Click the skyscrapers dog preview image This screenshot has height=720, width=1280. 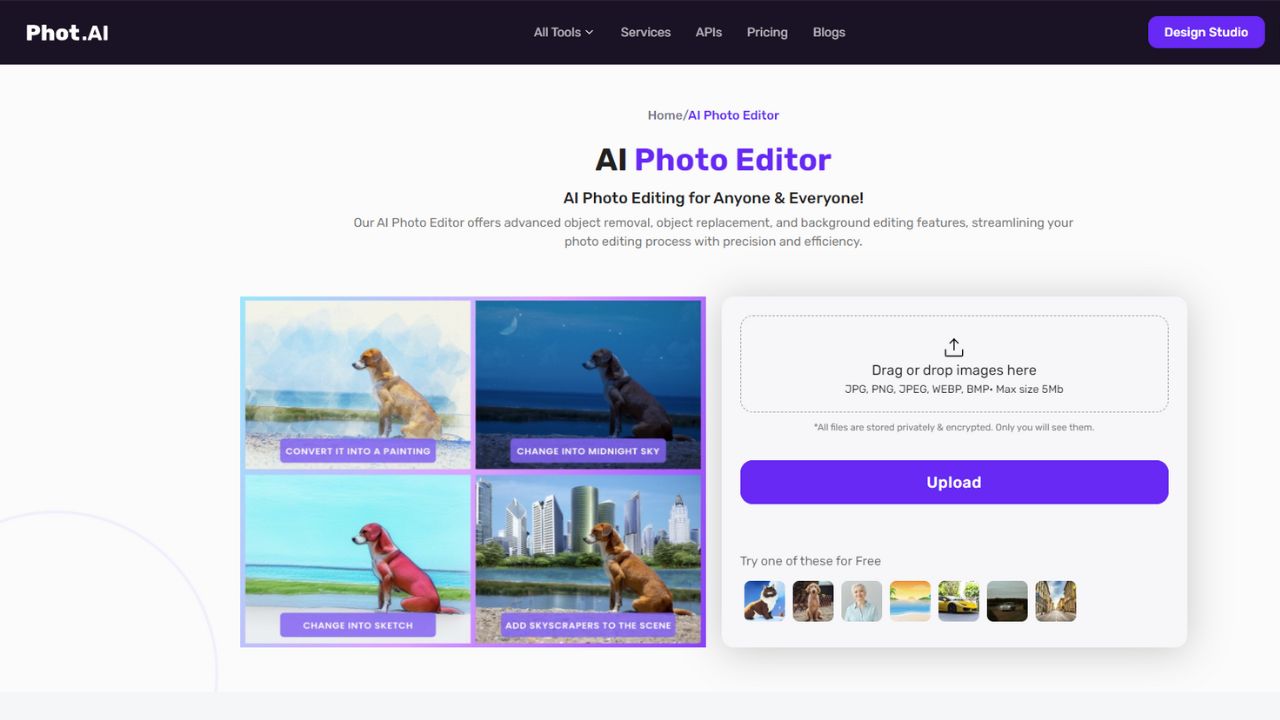[x=588, y=559]
